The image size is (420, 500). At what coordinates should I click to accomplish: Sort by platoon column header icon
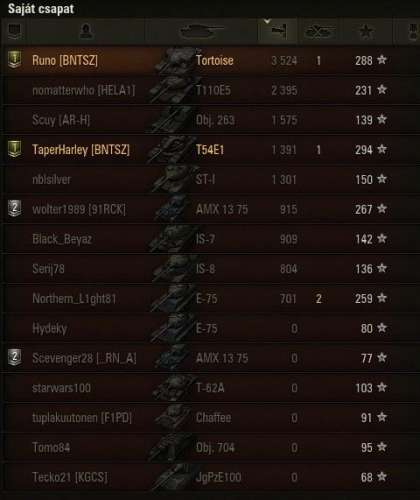[x=14, y=31]
